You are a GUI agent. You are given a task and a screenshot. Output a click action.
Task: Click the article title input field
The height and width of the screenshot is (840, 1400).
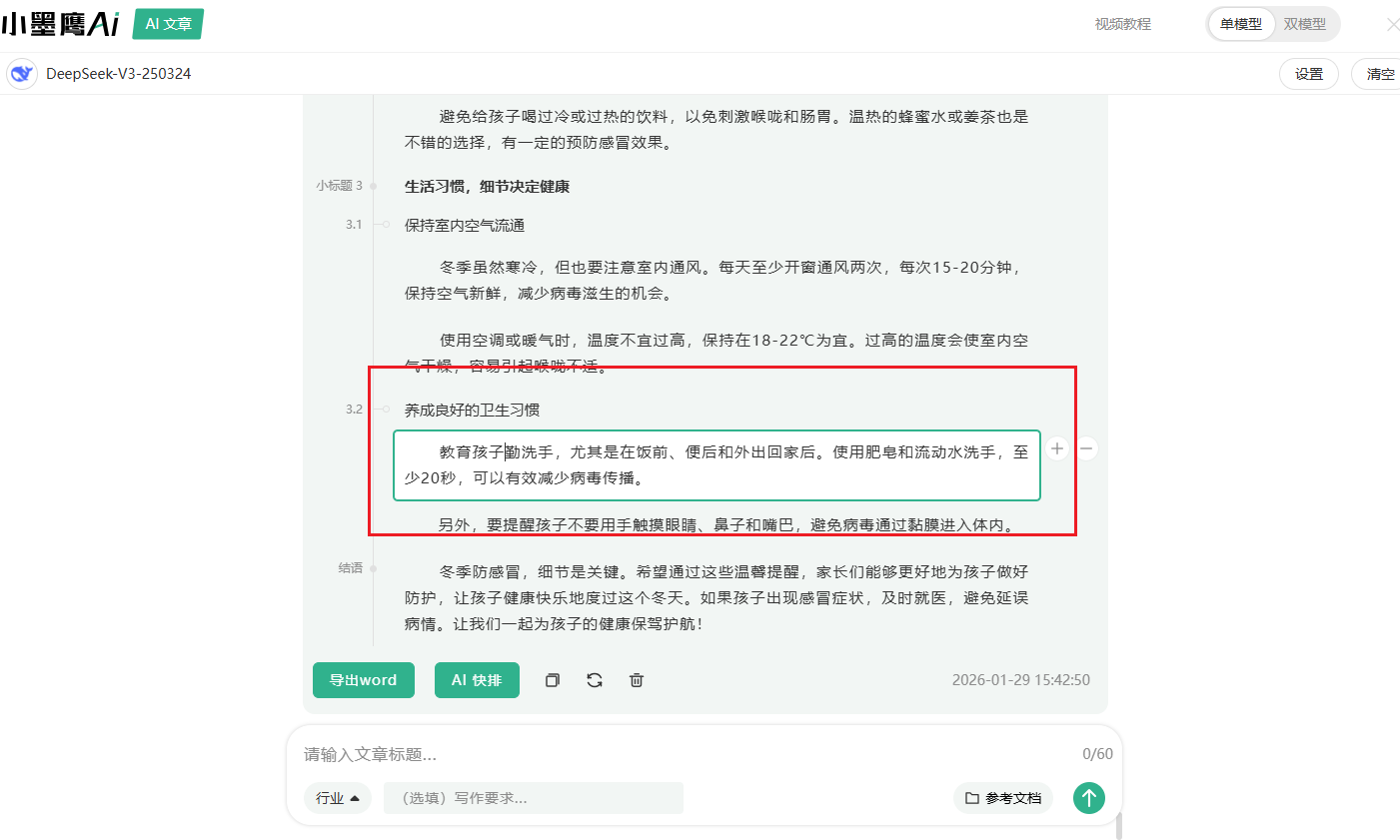tap(680, 754)
